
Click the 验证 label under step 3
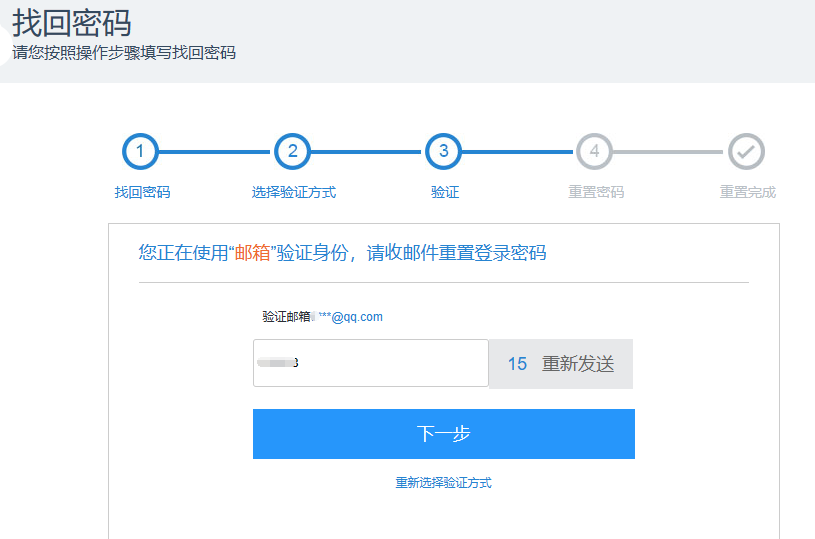click(445, 192)
